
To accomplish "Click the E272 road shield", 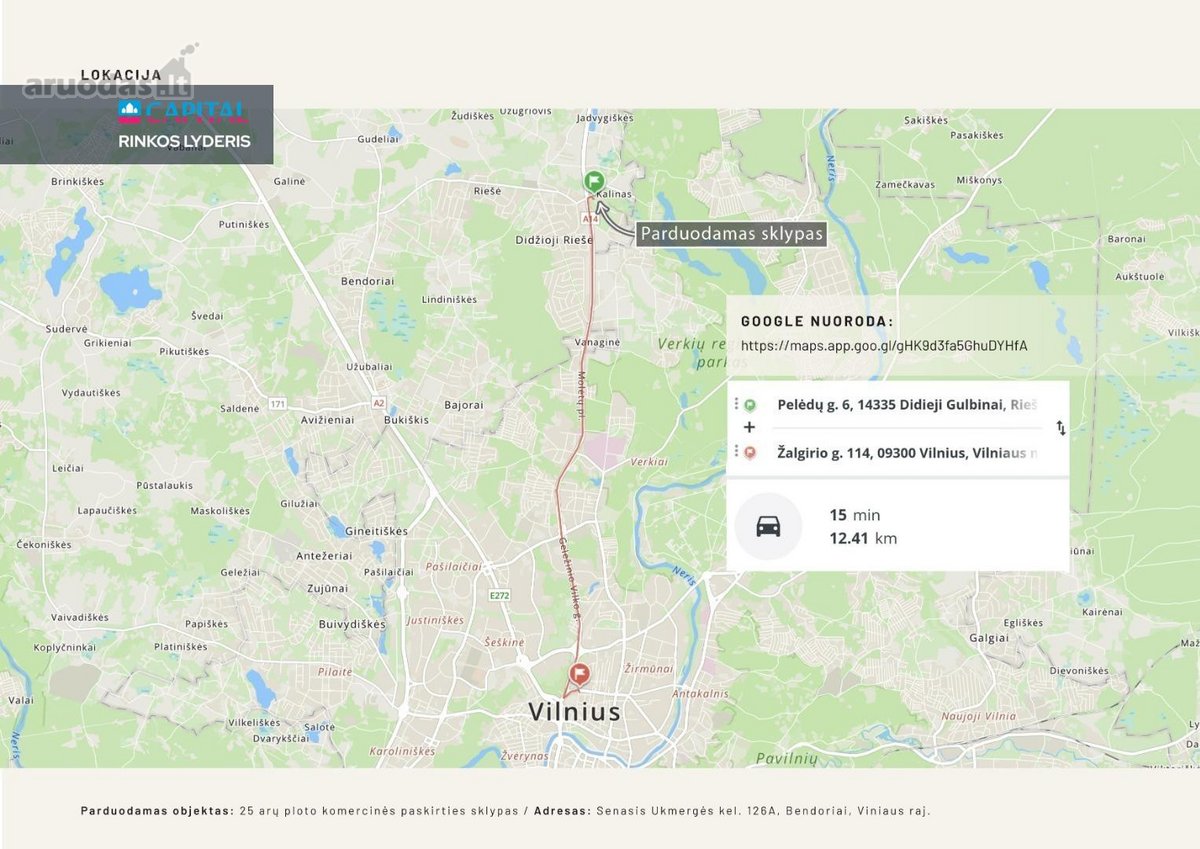I will coord(500,595).
